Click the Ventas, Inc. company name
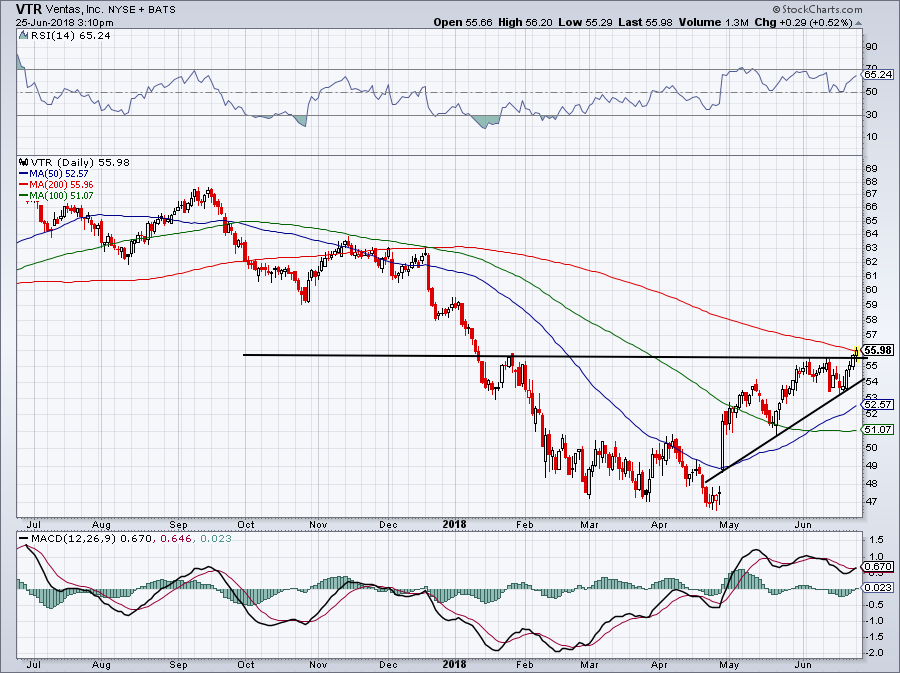Viewport: 900px width, 673px height. coord(75,10)
